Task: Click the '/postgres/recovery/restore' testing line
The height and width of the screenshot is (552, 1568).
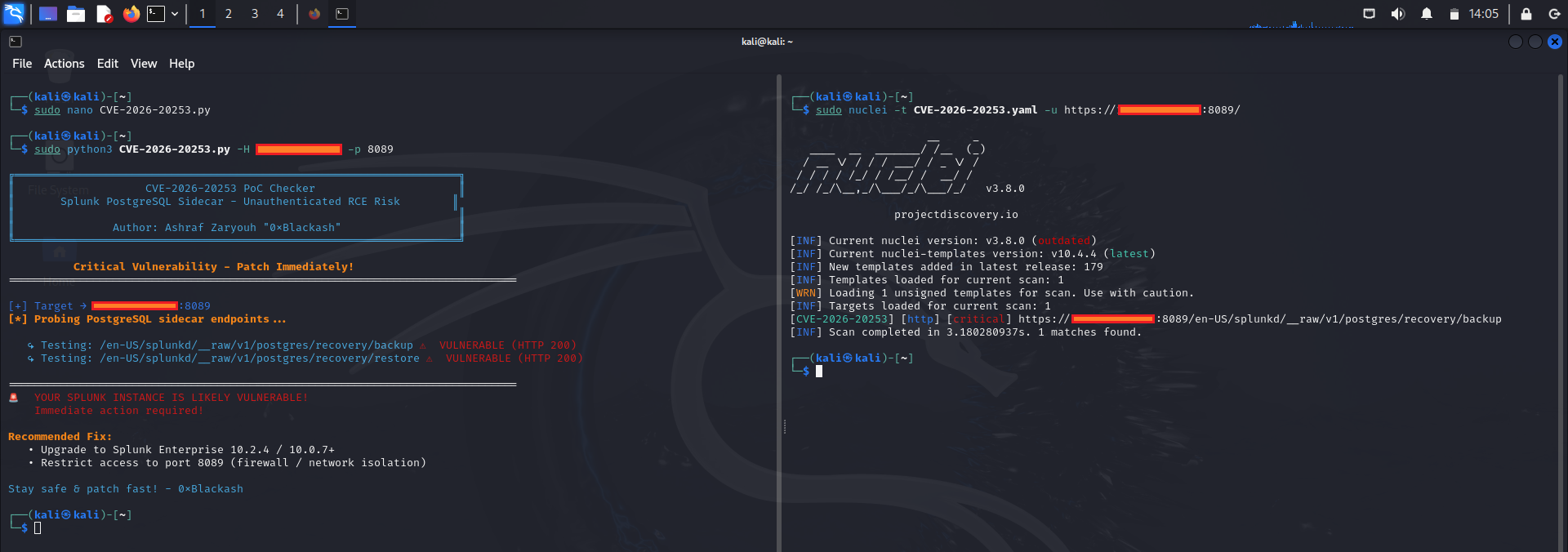Action: [305, 358]
